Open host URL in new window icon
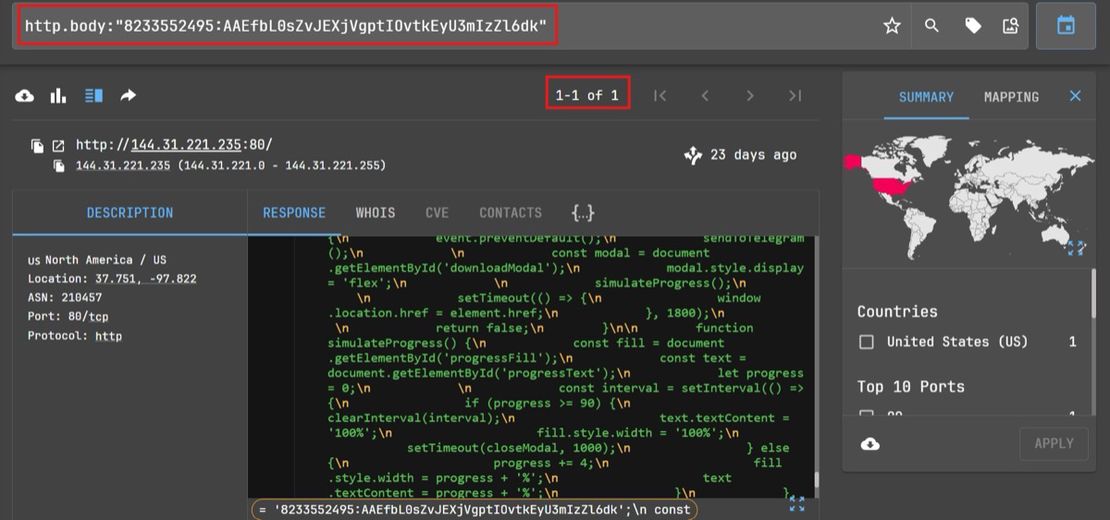Viewport: 1110px width, 520px height. pos(58,146)
